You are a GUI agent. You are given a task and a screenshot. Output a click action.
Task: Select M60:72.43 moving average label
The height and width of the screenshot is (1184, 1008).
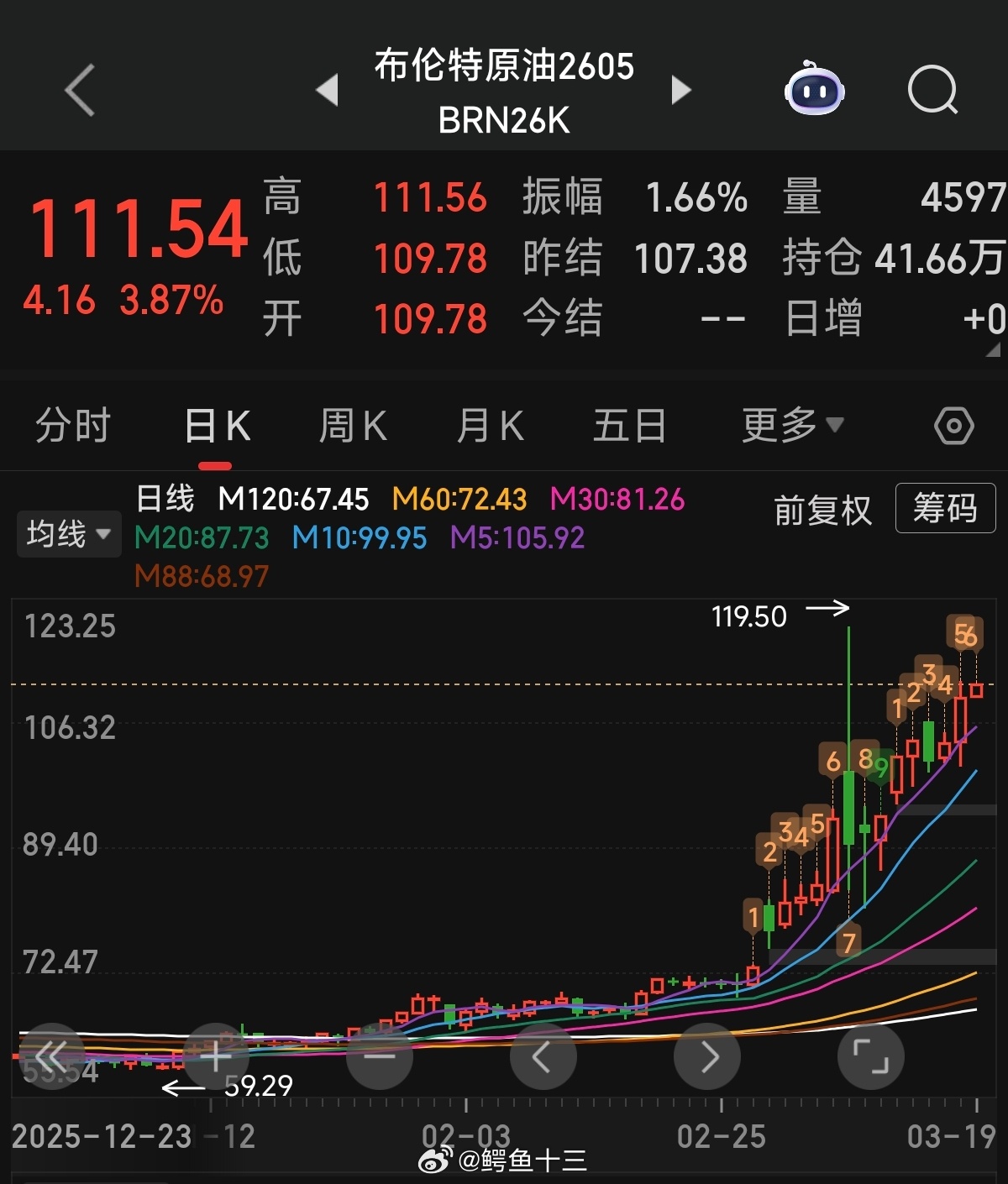click(459, 500)
